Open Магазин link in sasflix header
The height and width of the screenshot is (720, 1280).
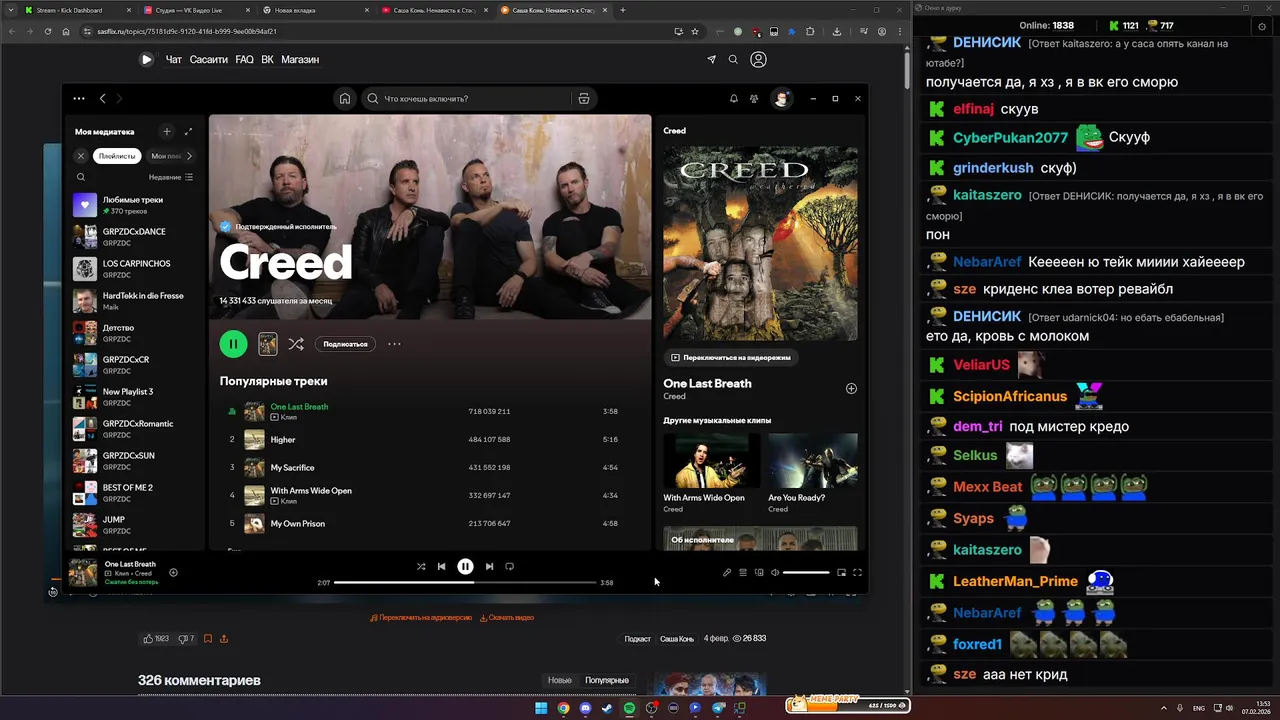(x=300, y=59)
